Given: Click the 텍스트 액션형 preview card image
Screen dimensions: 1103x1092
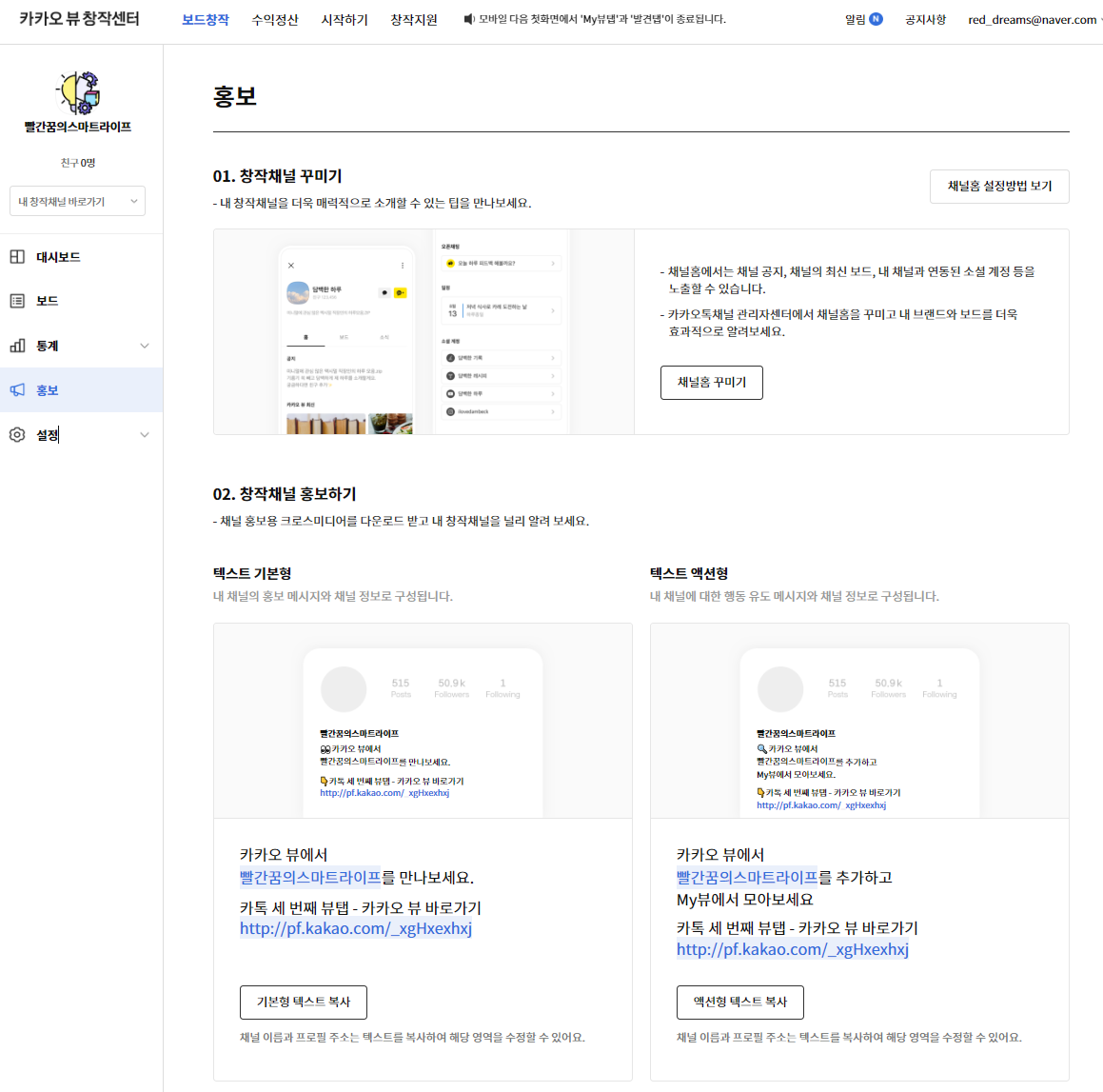Looking at the screenshot, I should (859, 721).
